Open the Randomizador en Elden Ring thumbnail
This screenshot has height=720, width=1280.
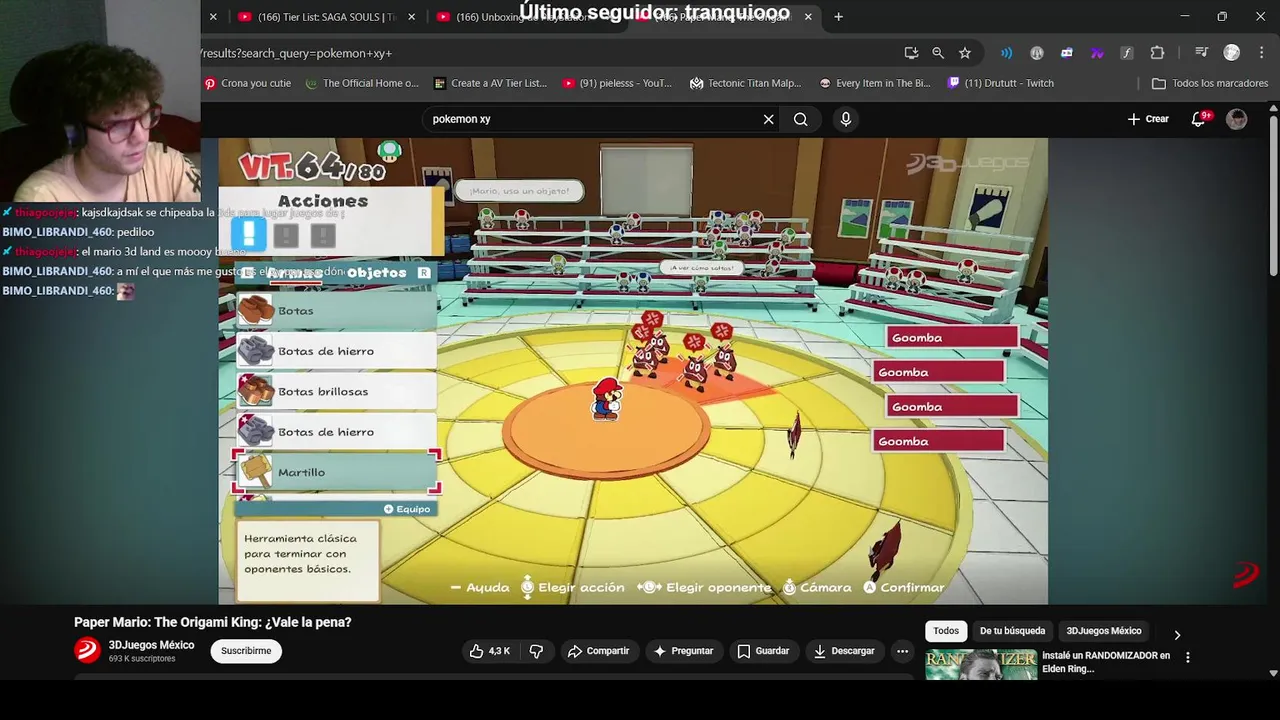[x=981, y=665]
